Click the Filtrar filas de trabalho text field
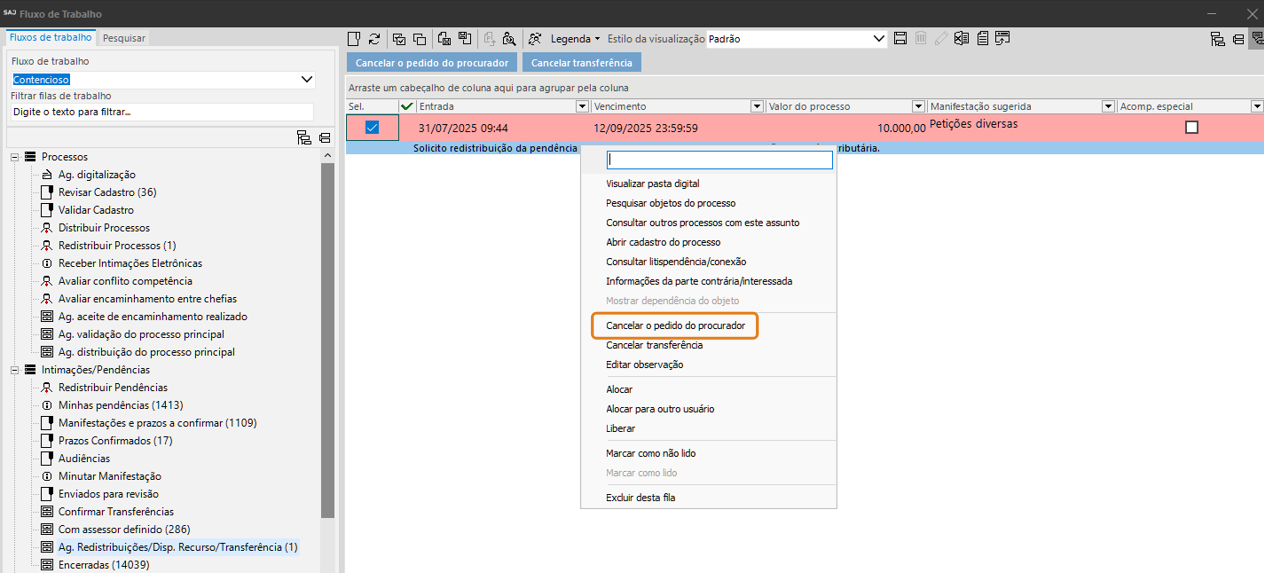 coord(162,112)
